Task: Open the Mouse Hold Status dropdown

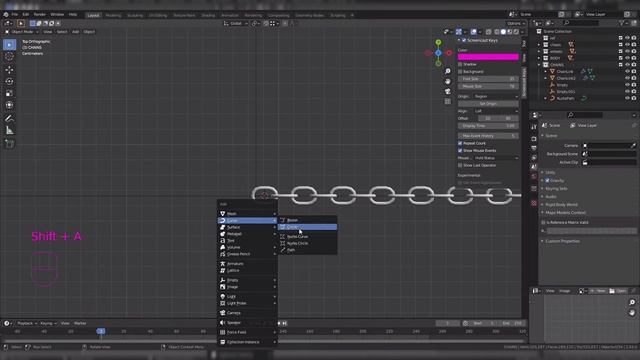Action: [x=496, y=158]
